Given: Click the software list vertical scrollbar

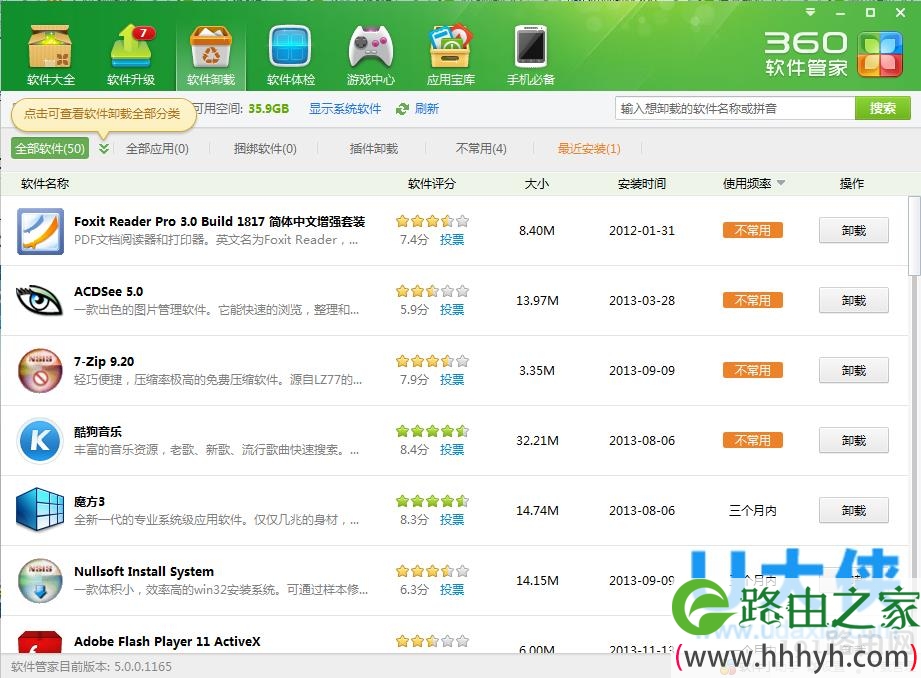Looking at the screenshot, I should (x=914, y=236).
